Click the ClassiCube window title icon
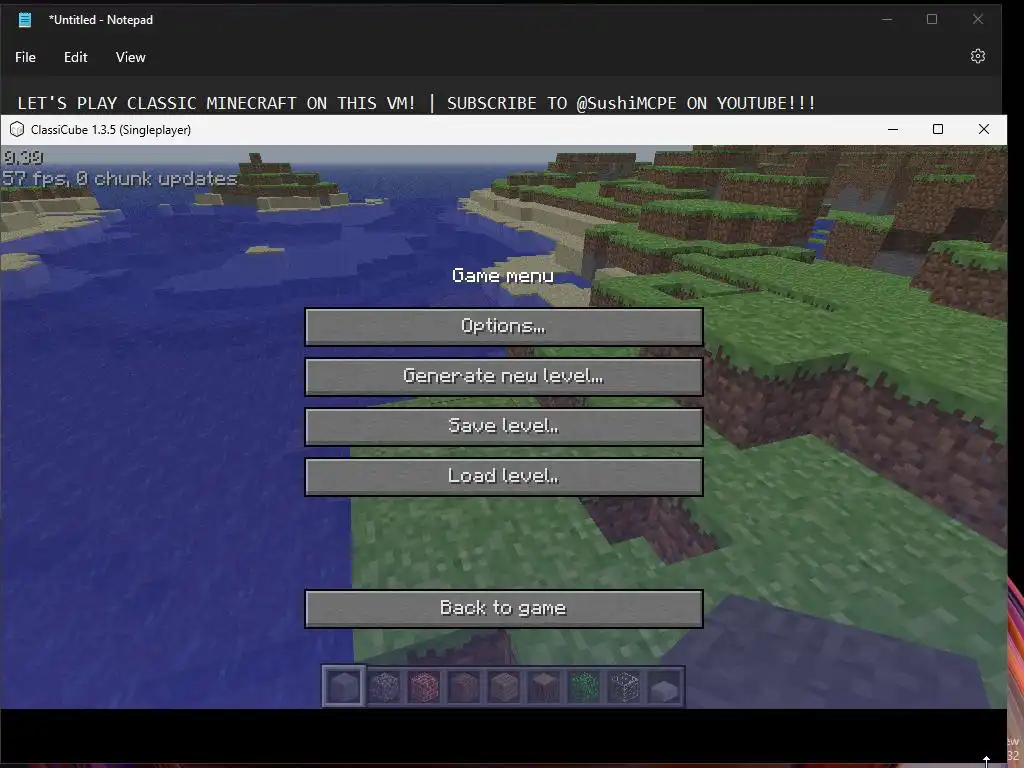 point(17,129)
